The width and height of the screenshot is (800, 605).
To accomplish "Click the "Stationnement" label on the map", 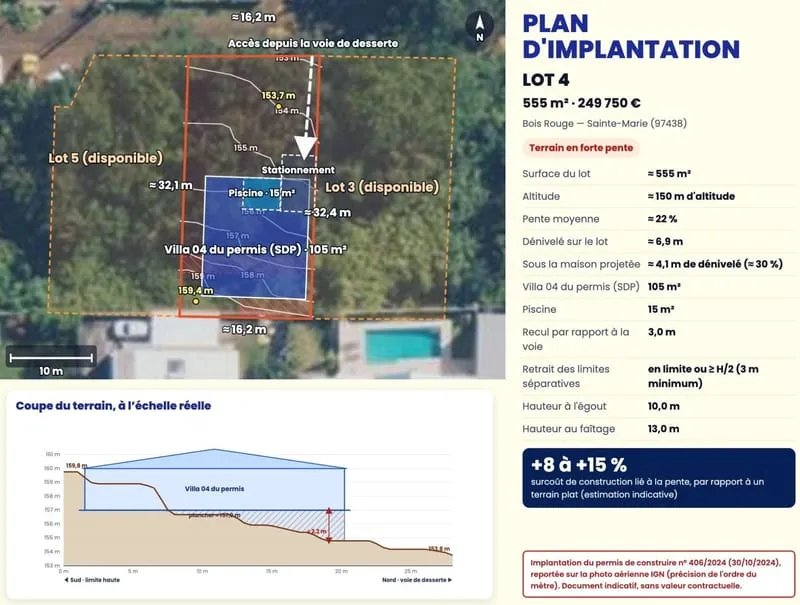I will 298,170.
